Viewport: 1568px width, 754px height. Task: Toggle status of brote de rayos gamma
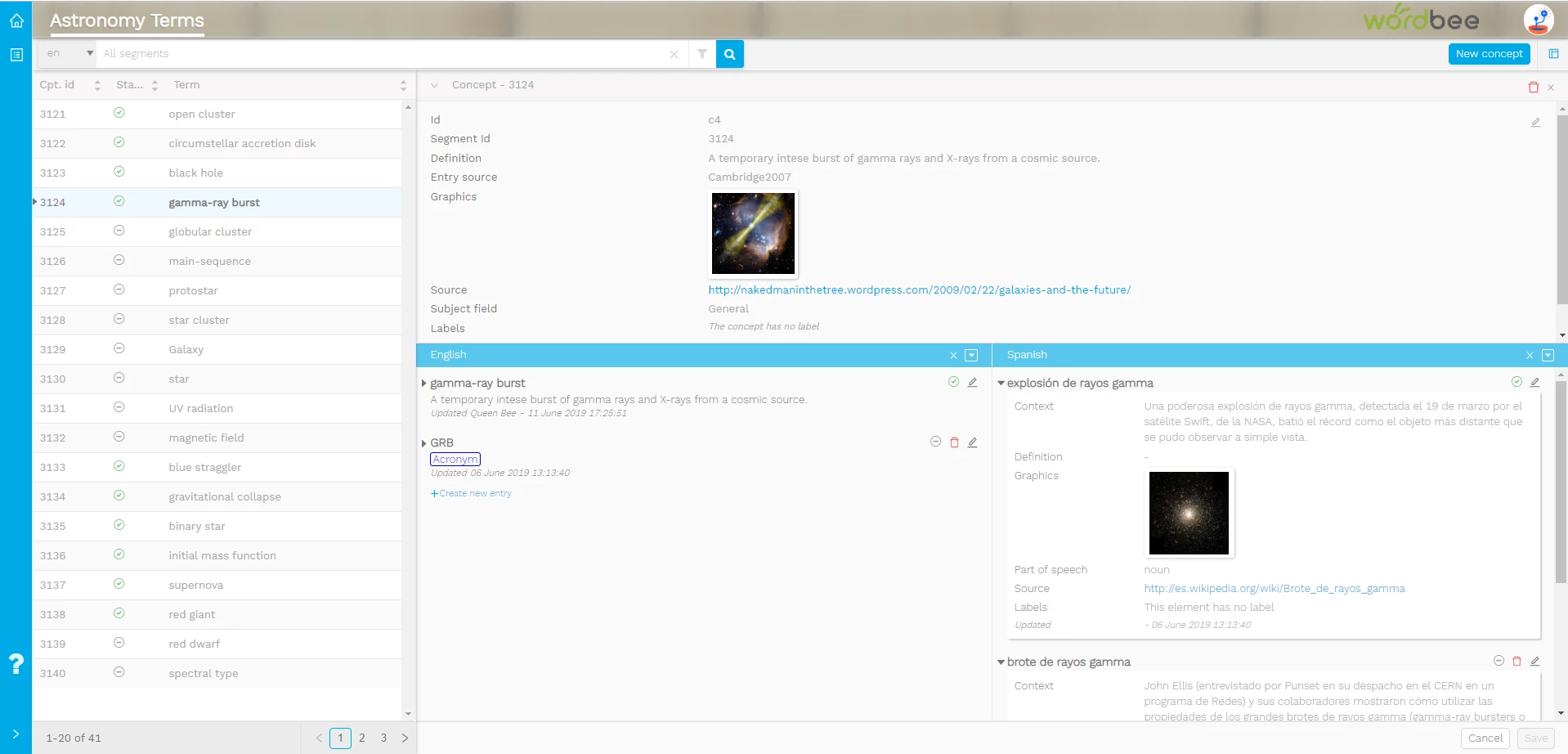tap(1499, 661)
